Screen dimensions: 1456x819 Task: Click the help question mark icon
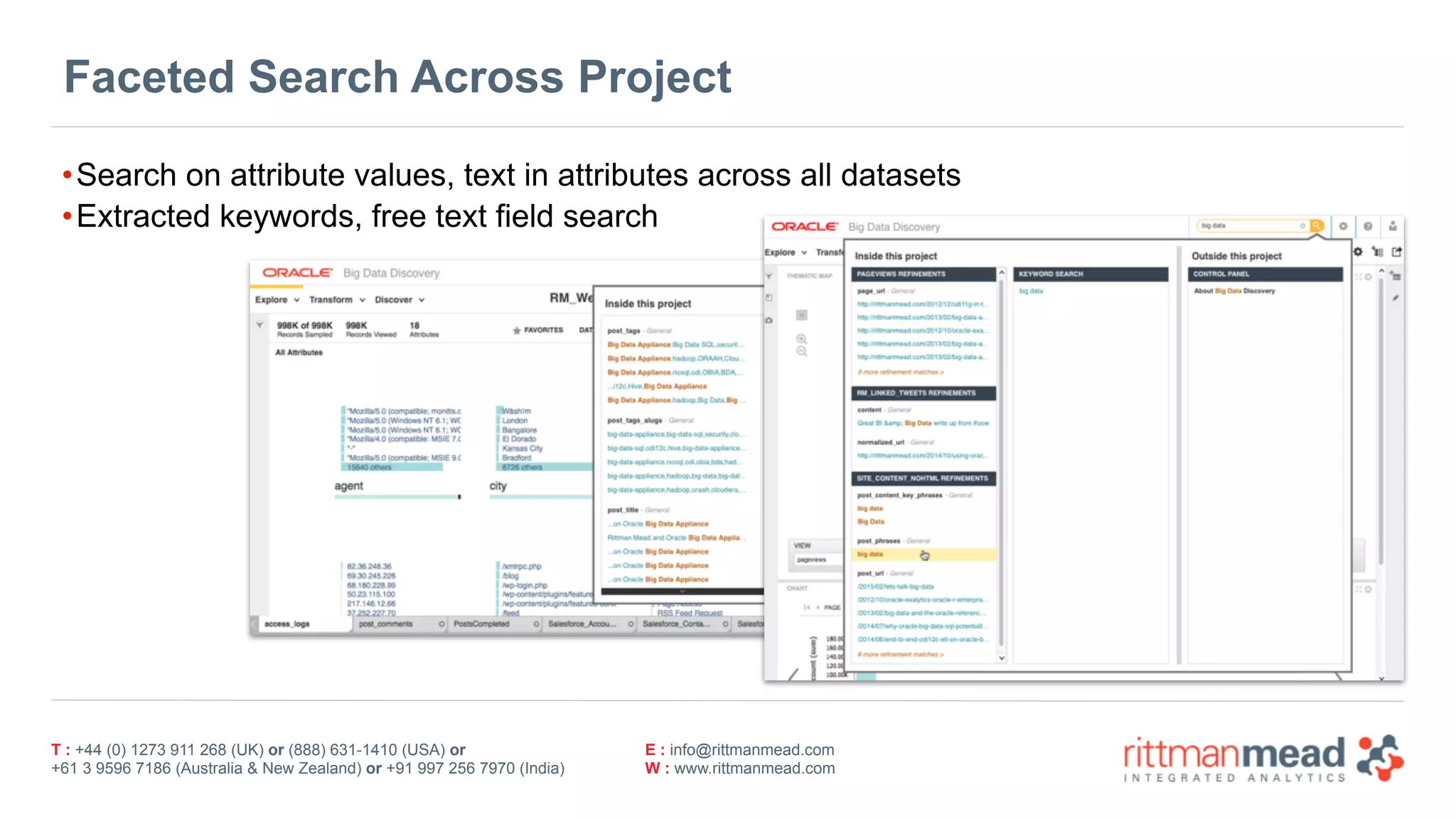1368,226
